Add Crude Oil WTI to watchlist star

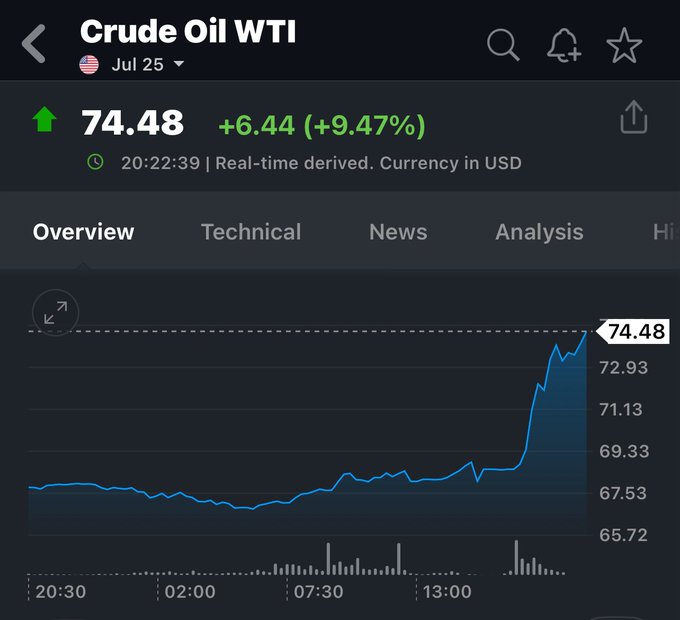click(x=624, y=45)
